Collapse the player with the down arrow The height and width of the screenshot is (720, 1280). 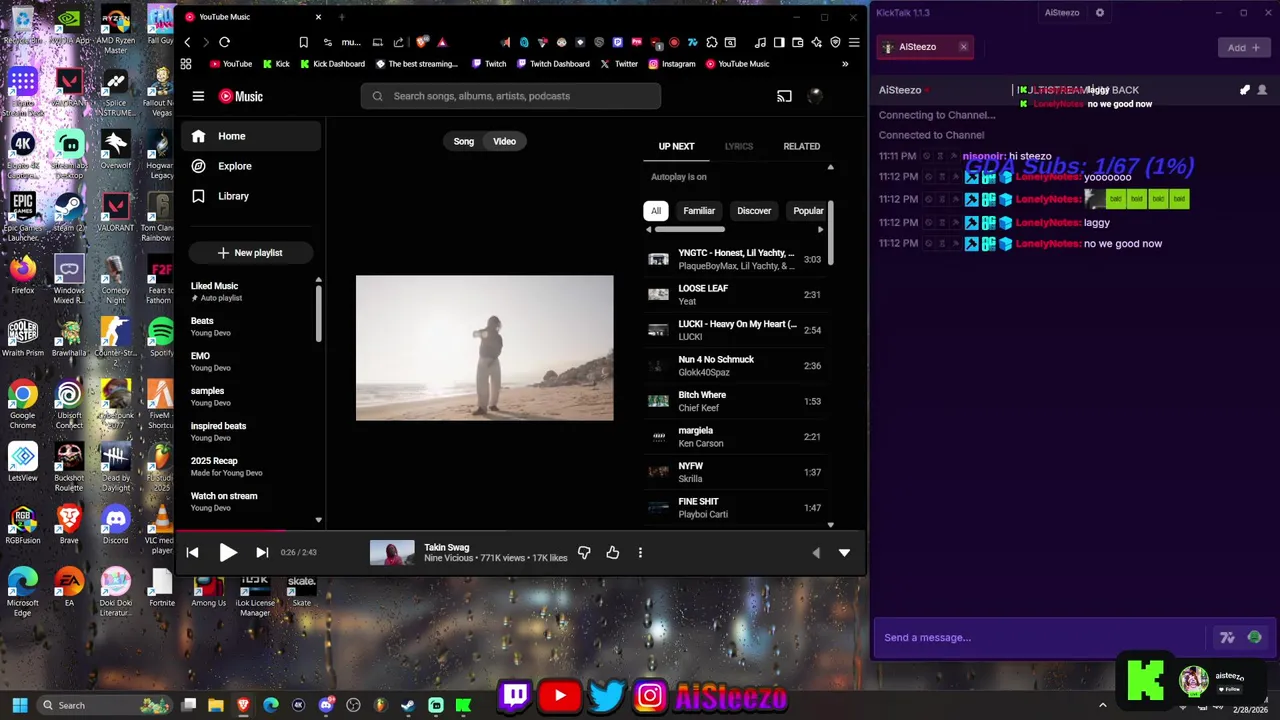coord(844,552)
